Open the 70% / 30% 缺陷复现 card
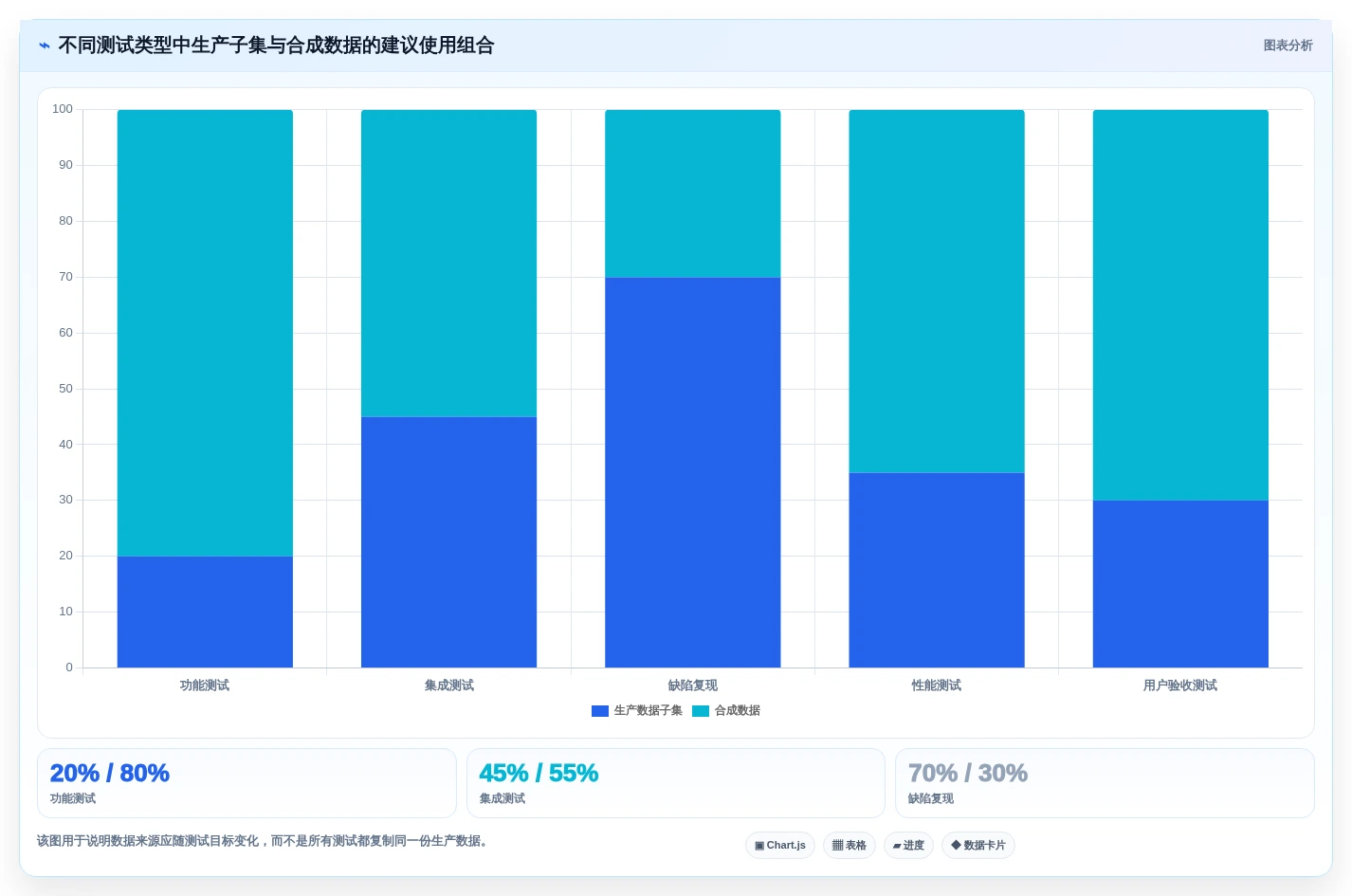This screenshot has height=896, width=1352. (1105, 783)
